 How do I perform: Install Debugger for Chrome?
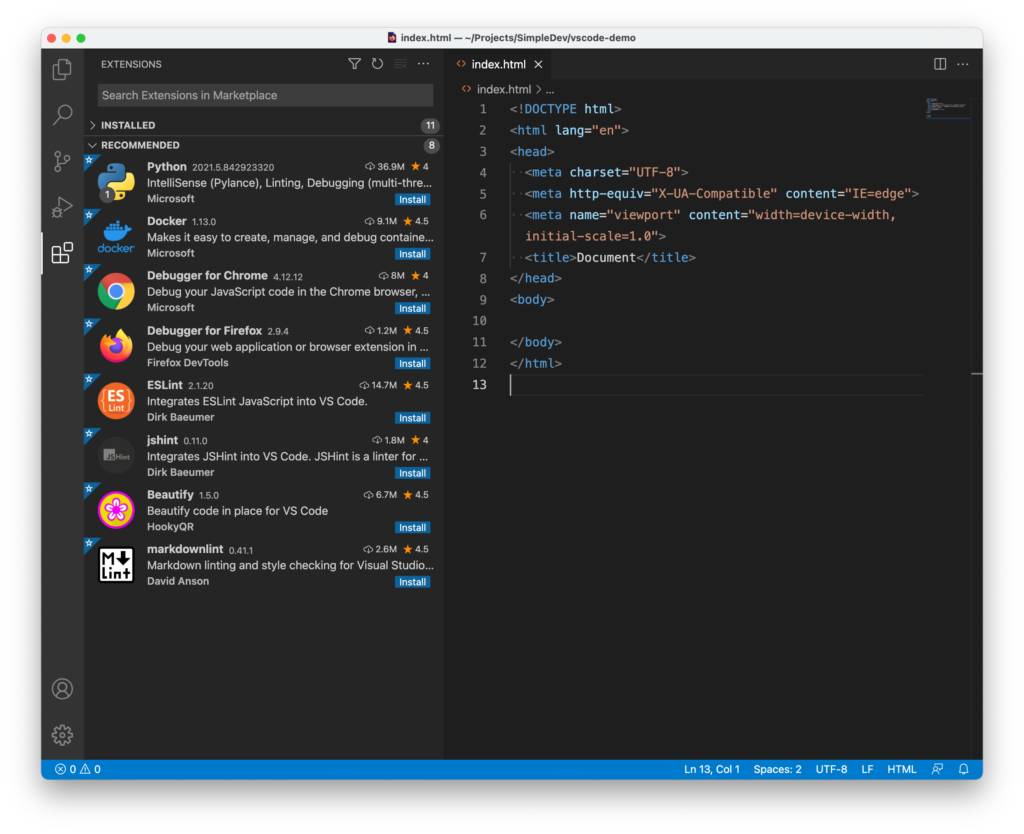412,308
